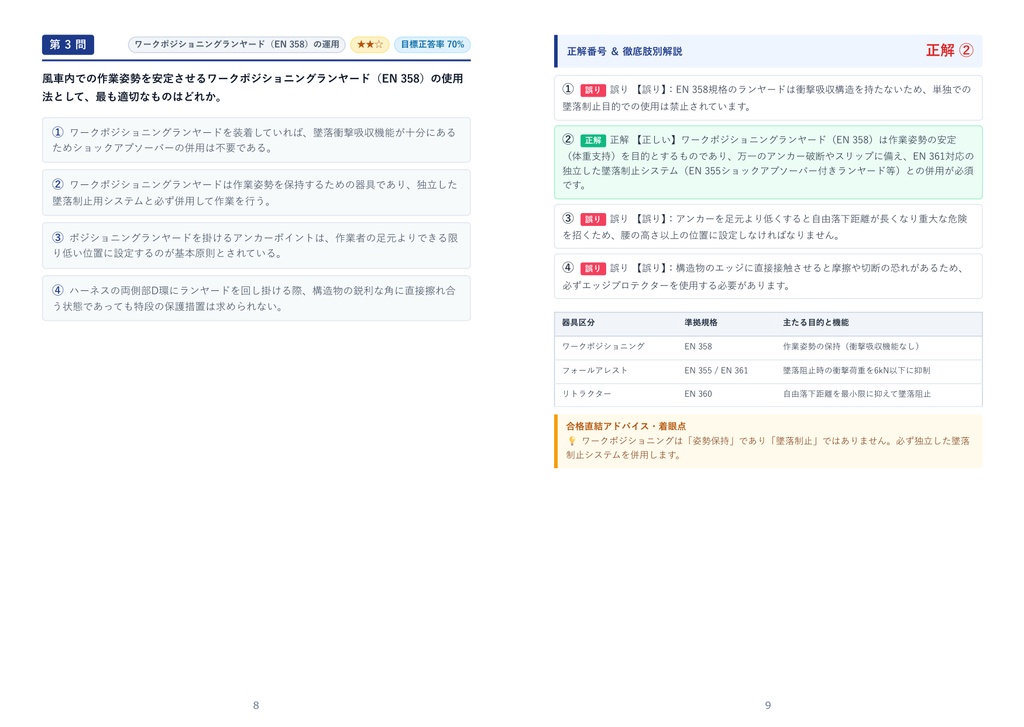Click the EN 358 table cell
Viewport: 1024px width, 727px height.
coord(698,347)
